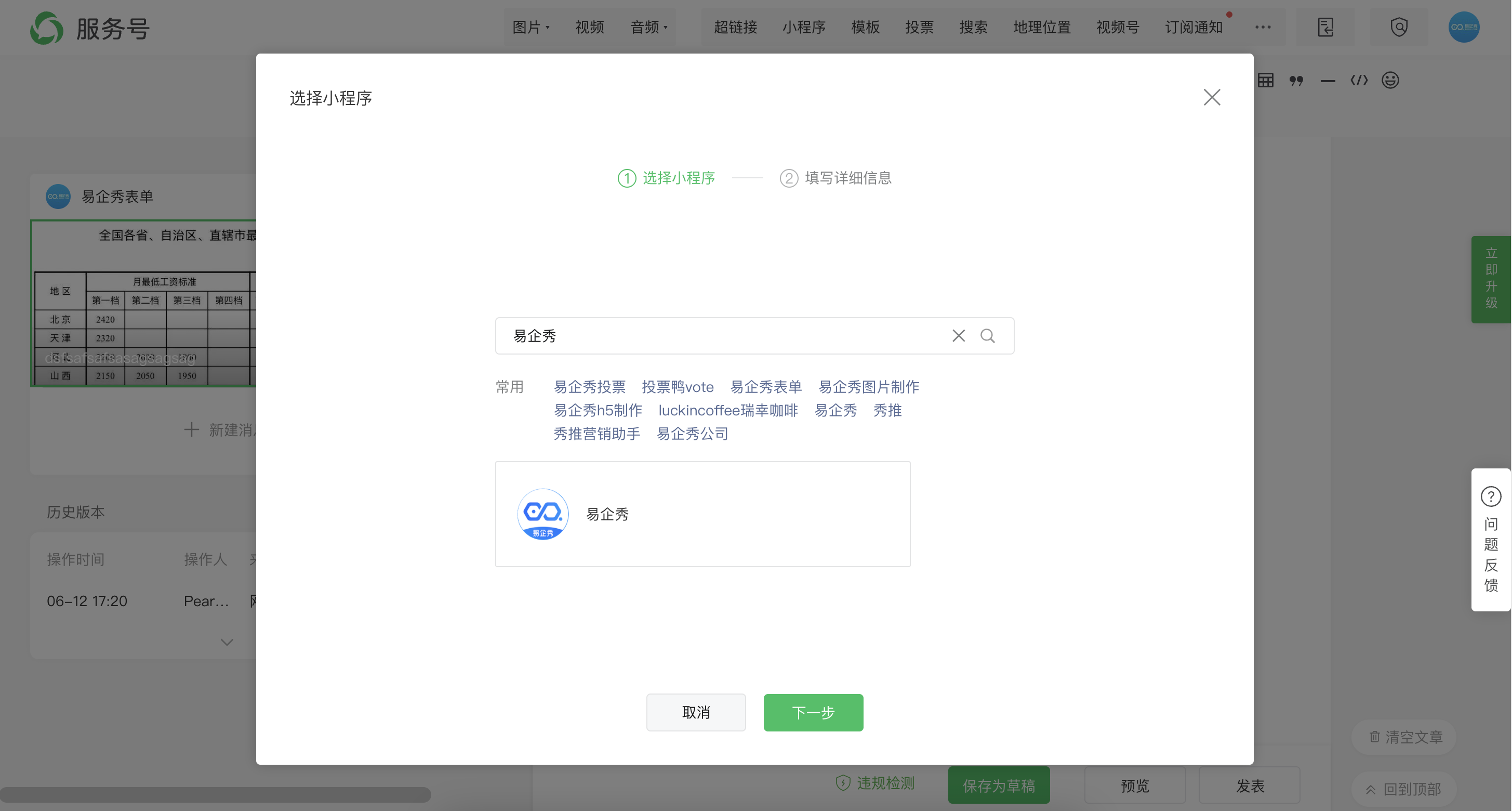Open the 音频 dropdown in toolbar

coord(649,27)
